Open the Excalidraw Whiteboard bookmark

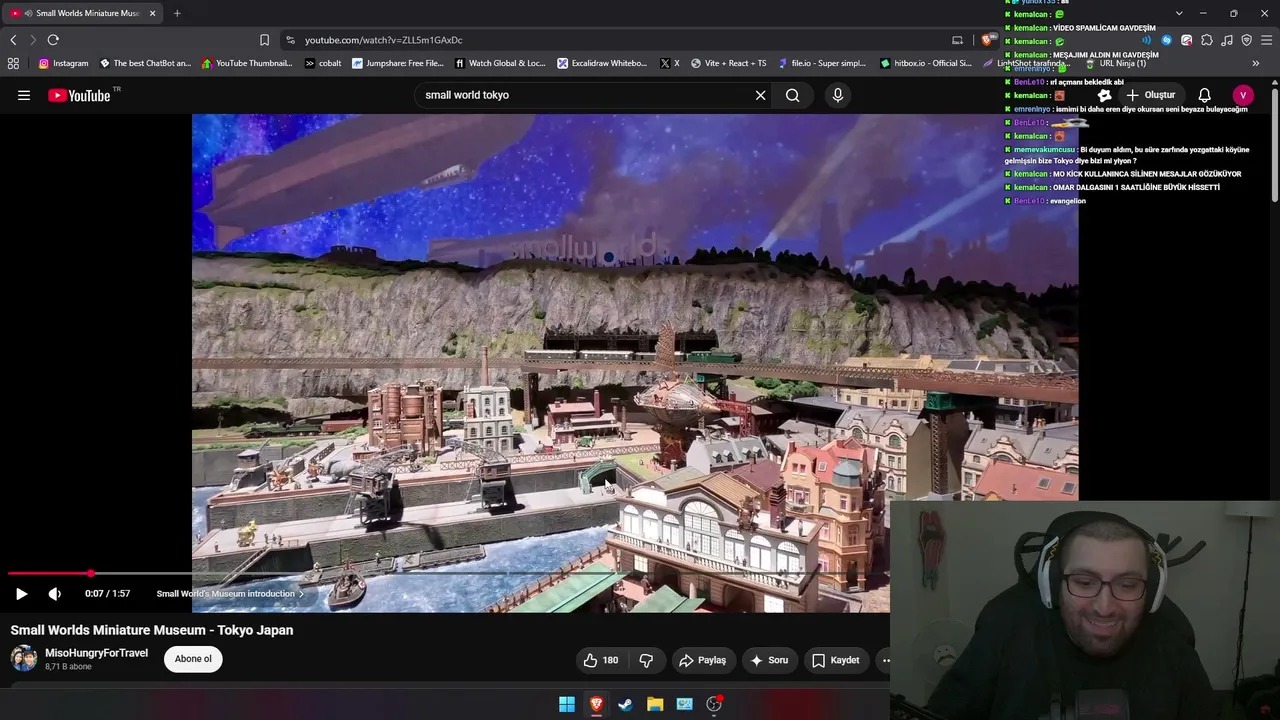click(603, 63)
